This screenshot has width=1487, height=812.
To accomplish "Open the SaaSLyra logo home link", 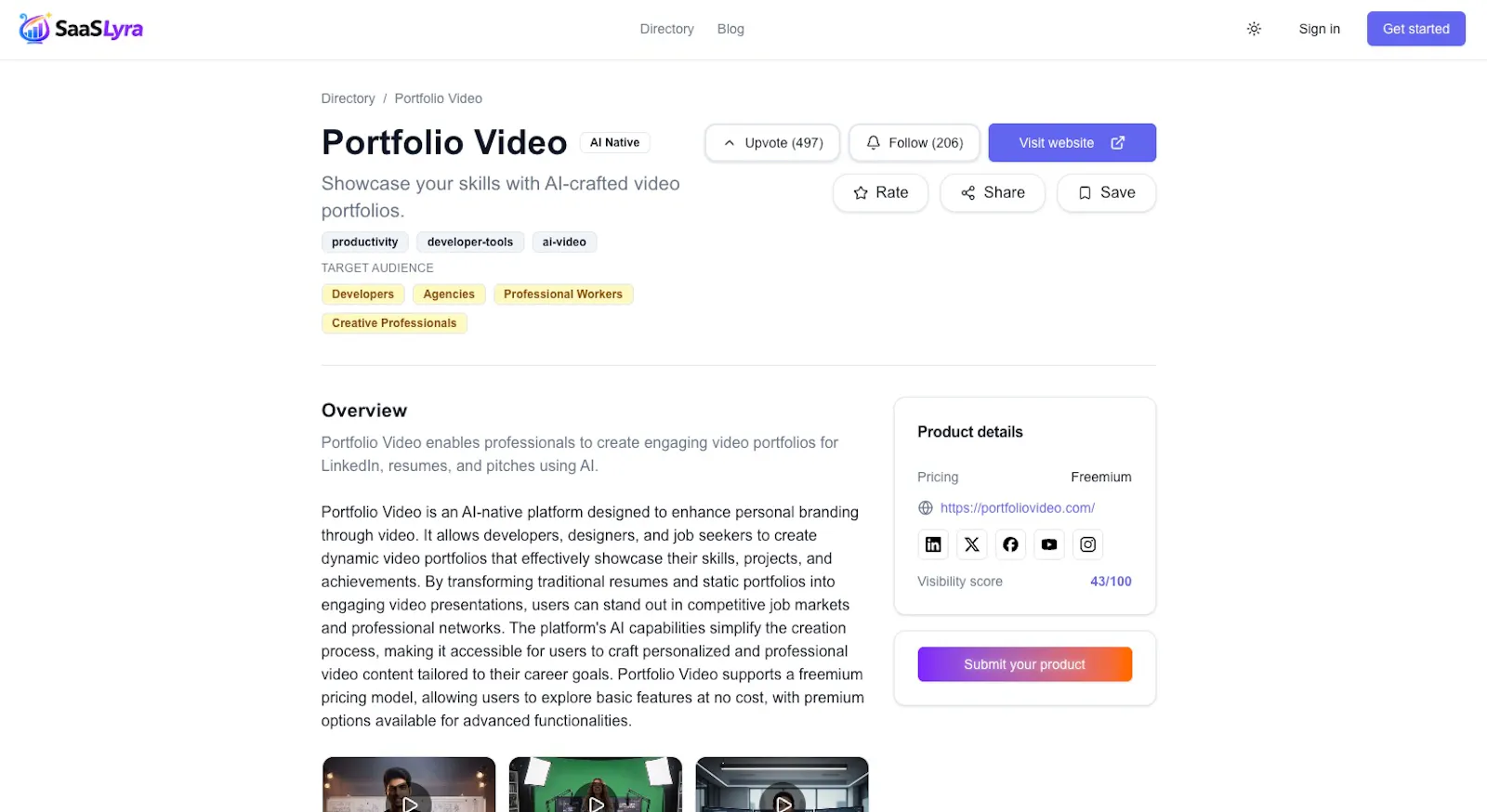I will pos(81,29).
